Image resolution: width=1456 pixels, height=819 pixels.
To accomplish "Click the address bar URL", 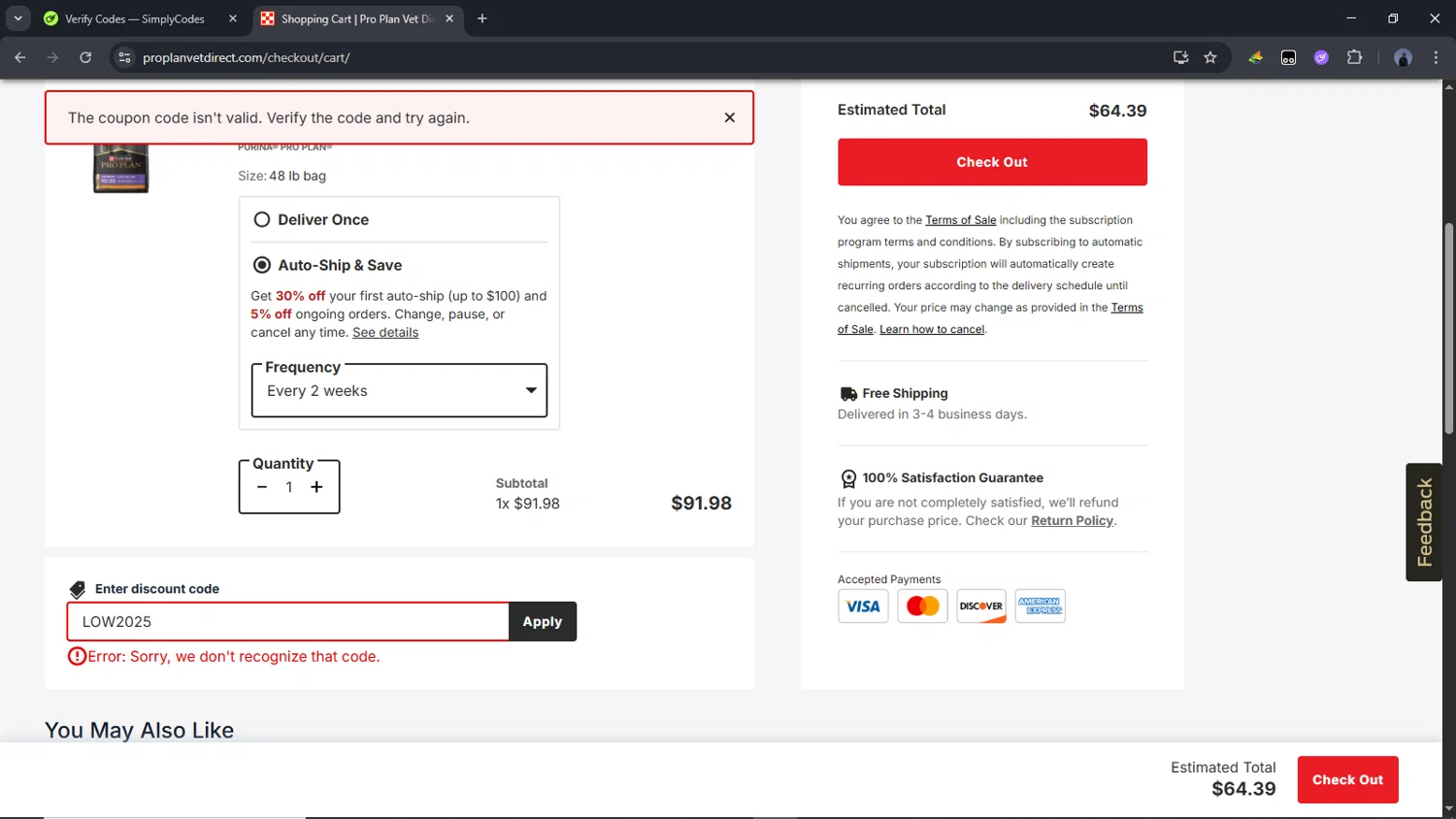I will coord(247,57).
